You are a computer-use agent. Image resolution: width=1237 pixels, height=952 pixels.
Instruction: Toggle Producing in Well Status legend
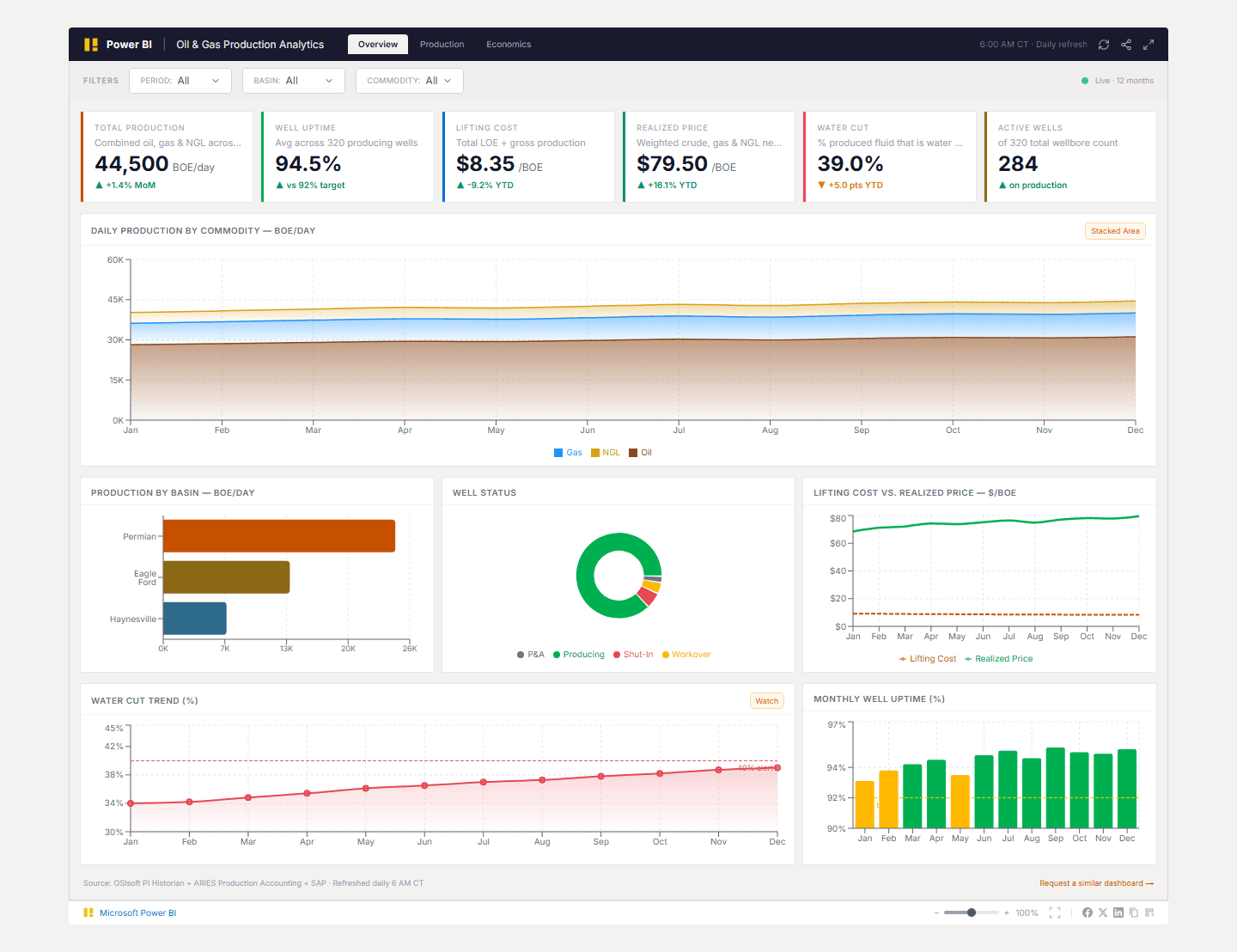[x=579, y=655]
